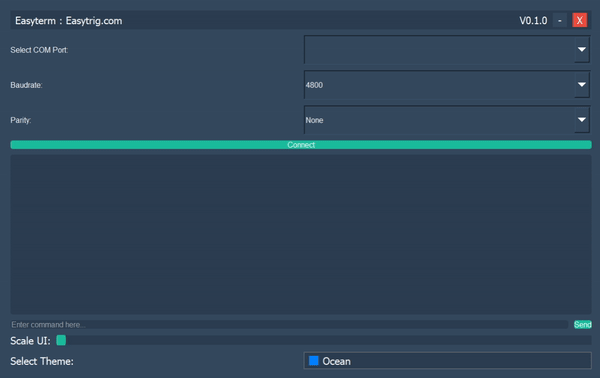Click the Scale UI slider handle

[x=61, y=340]
